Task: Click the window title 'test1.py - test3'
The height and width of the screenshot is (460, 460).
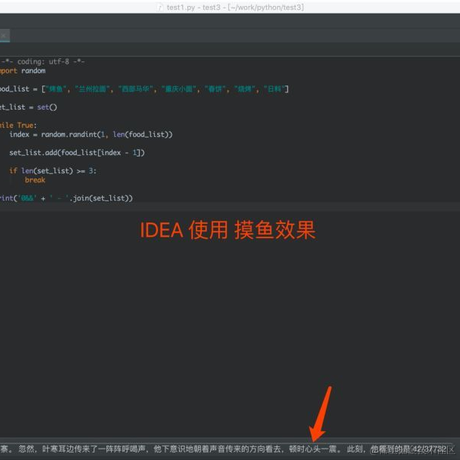Action: [235, 7]
